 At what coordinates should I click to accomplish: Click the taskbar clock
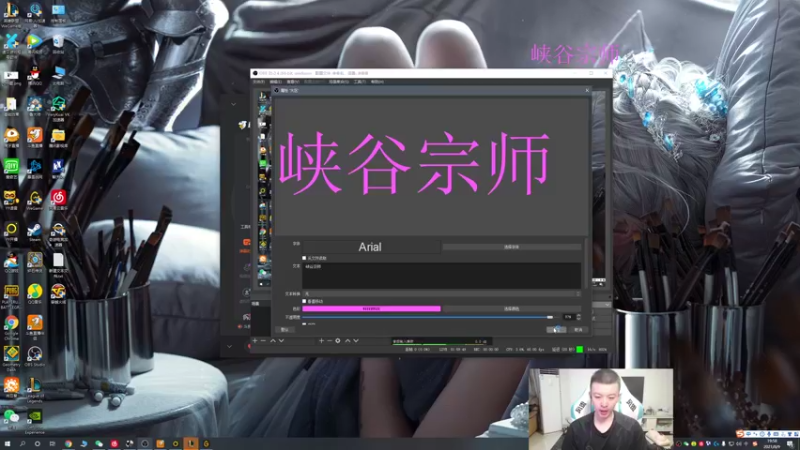(x=772, y=444)
